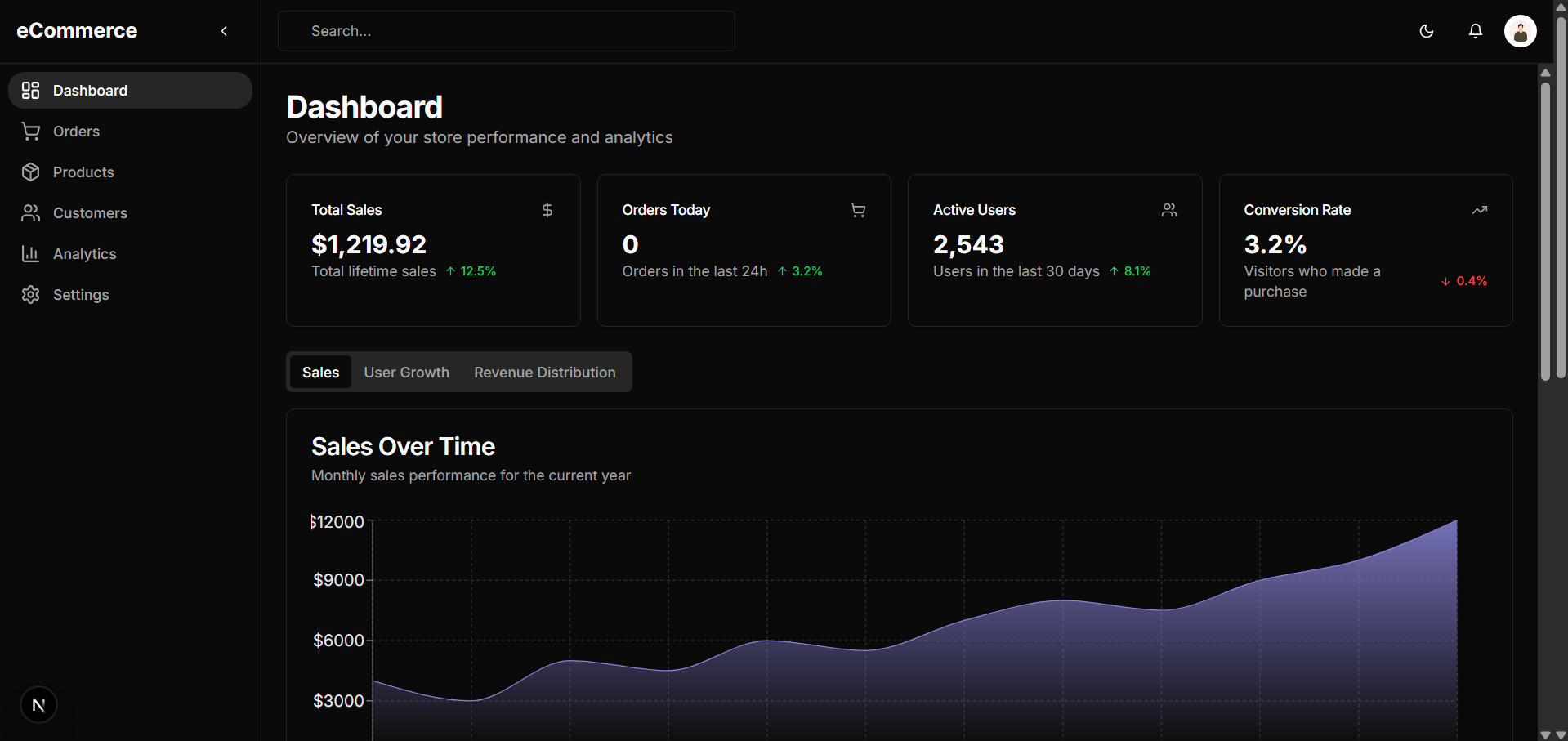Click the users icon on the Active Users card
The height and width of the screenshot is (741, 1568).
coord(1169,210)
